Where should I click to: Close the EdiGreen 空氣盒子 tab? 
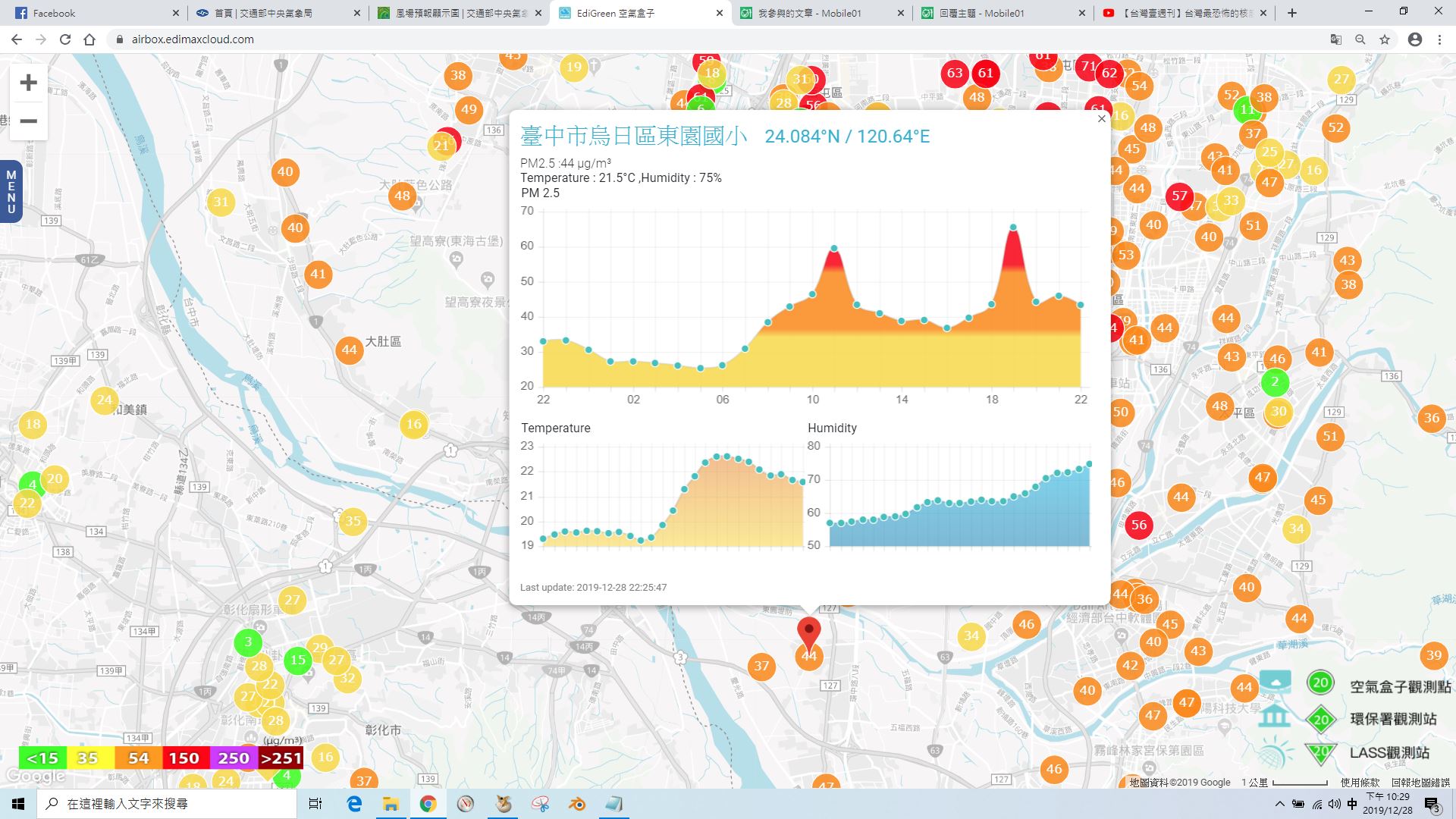coord(720,13)
